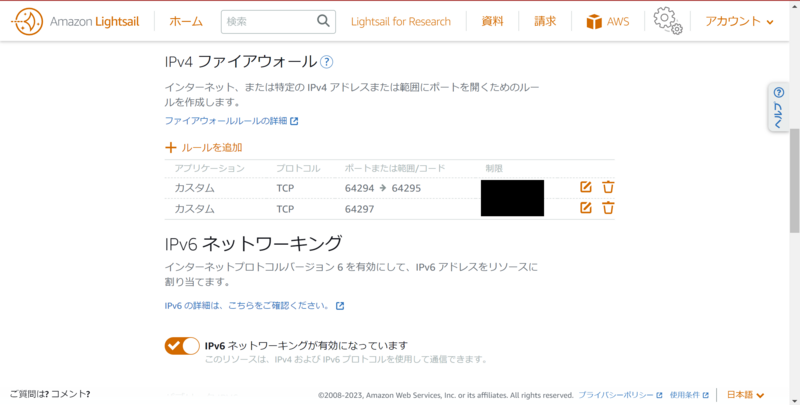Open Lightsail for Research
The width and height of the screenshot is (800, 405).
click(x=401, y=21)
